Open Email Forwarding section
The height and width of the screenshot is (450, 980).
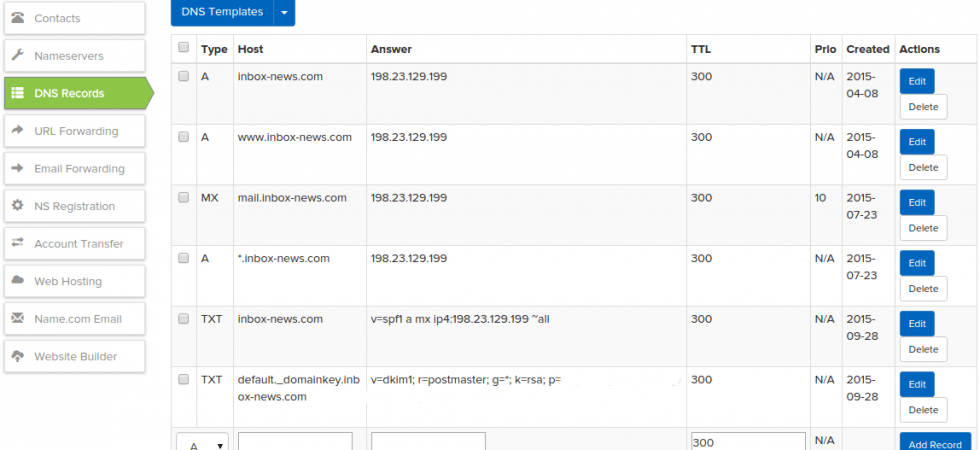pos(74,168)
